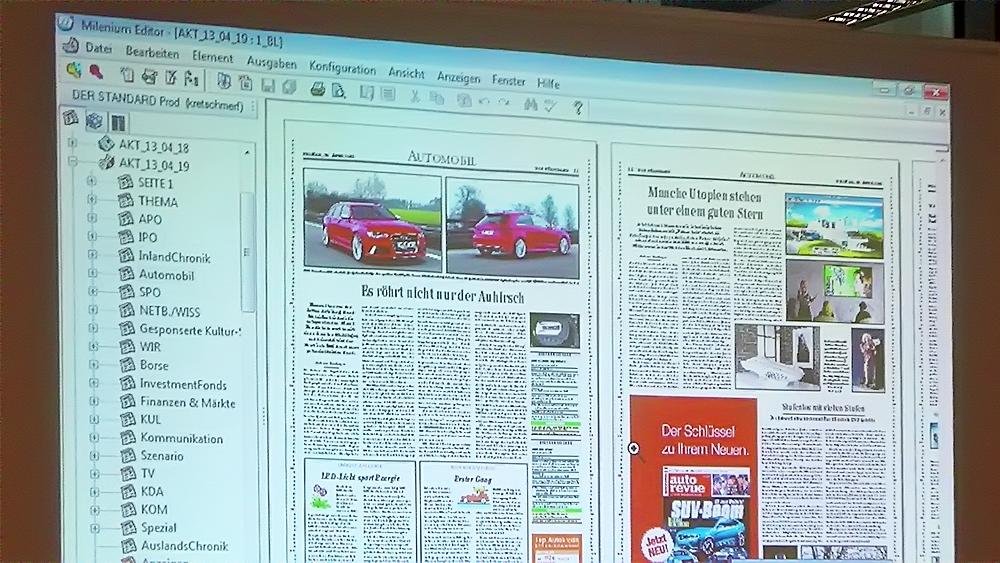Screen dimensions: 1000x563
Task: Click the print preview icon beside the printer
Action: 339,91
